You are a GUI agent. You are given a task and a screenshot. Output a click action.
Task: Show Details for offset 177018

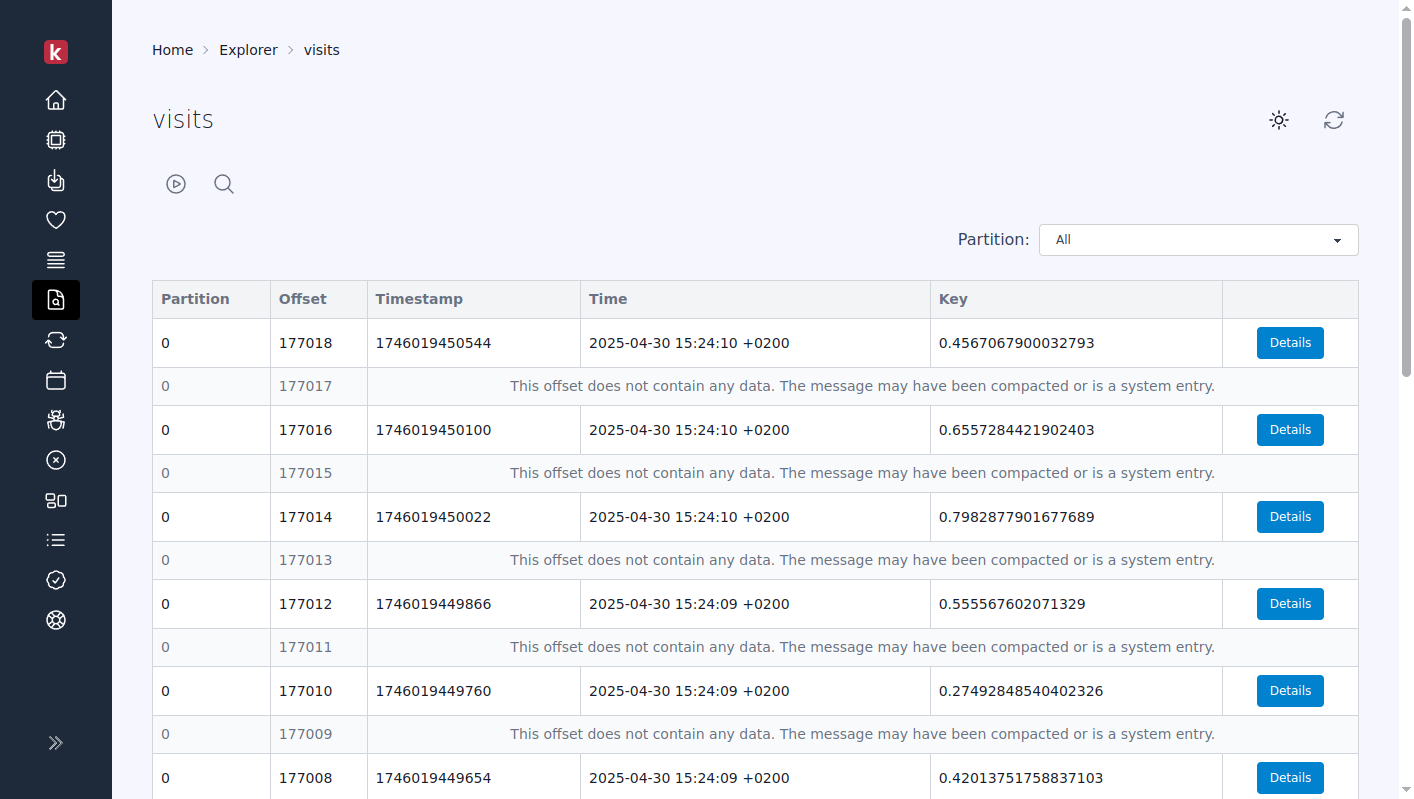click(1290, 342)
